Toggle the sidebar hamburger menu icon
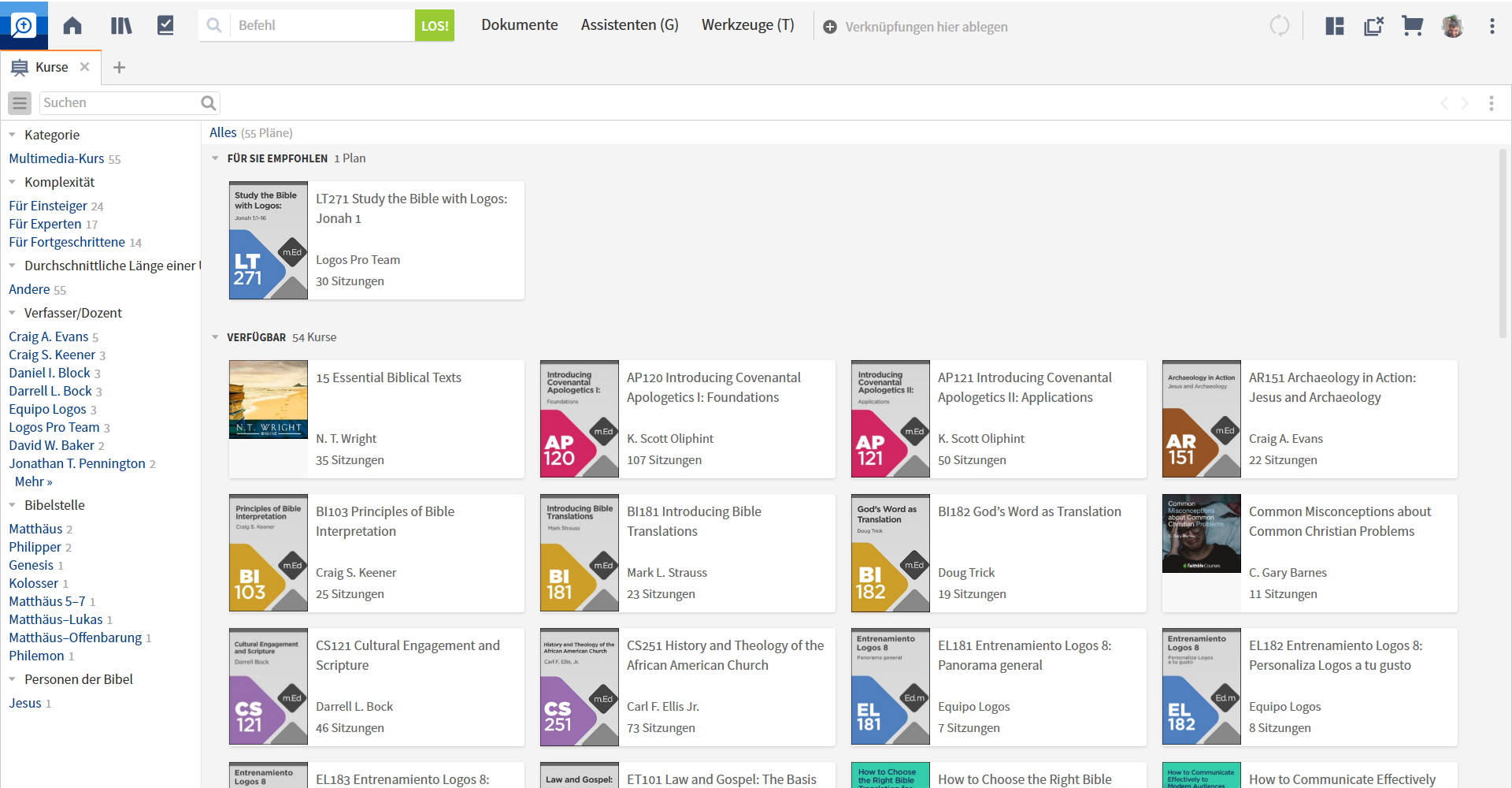This screenshot has width=1512, height=788. click(20, 102)
